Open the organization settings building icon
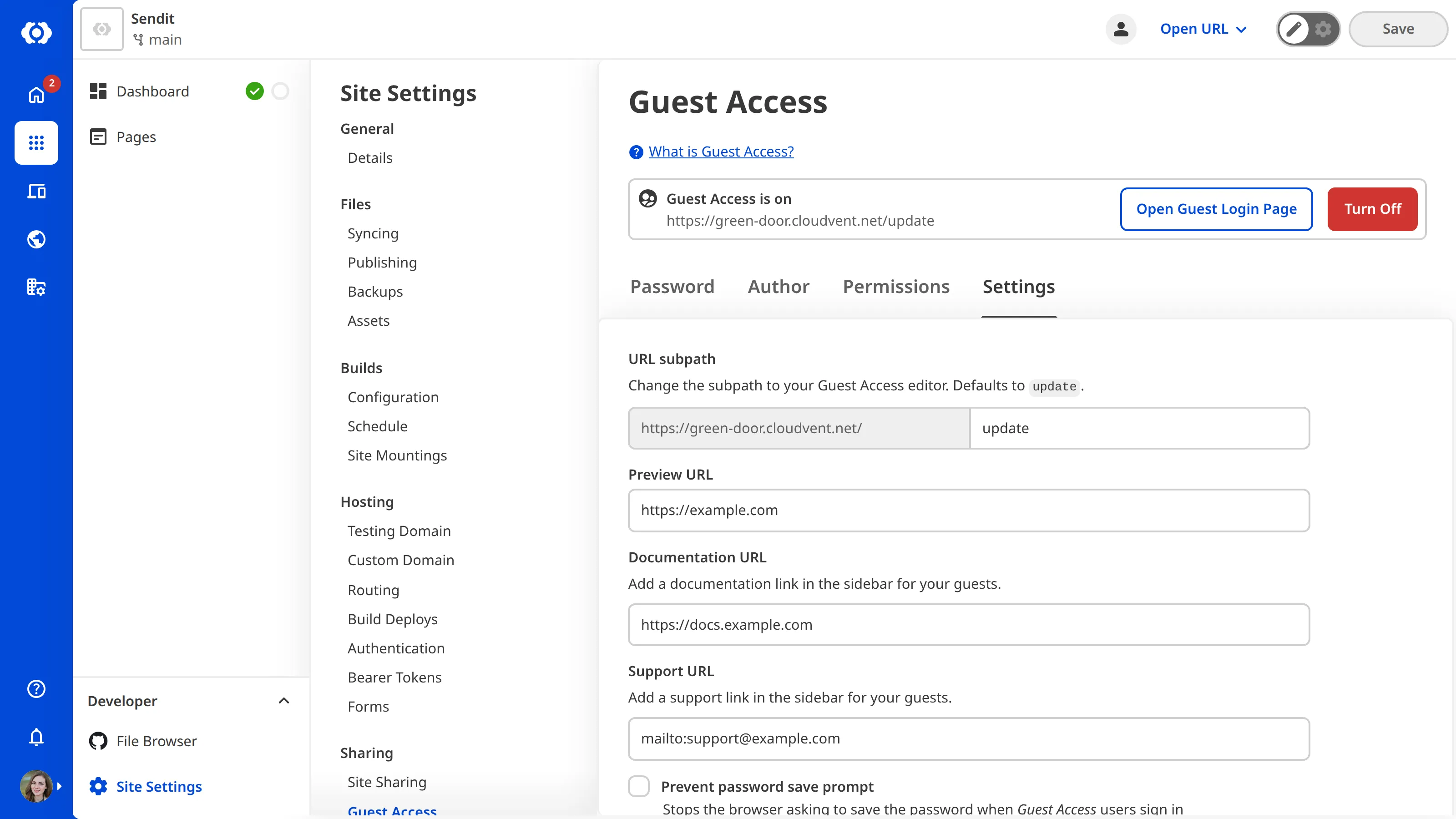Screen dimensions: 1456x819 [36, 287]
